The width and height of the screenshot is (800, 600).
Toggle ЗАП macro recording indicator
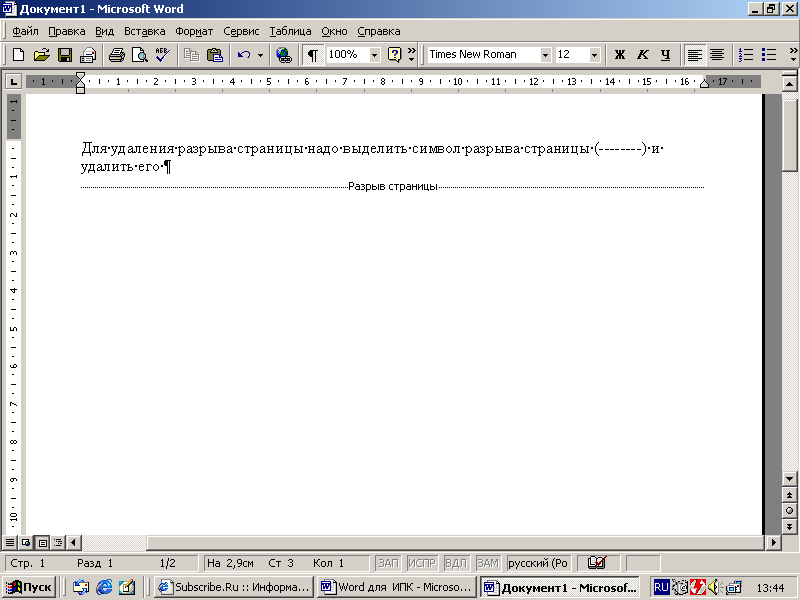(388, 563)
